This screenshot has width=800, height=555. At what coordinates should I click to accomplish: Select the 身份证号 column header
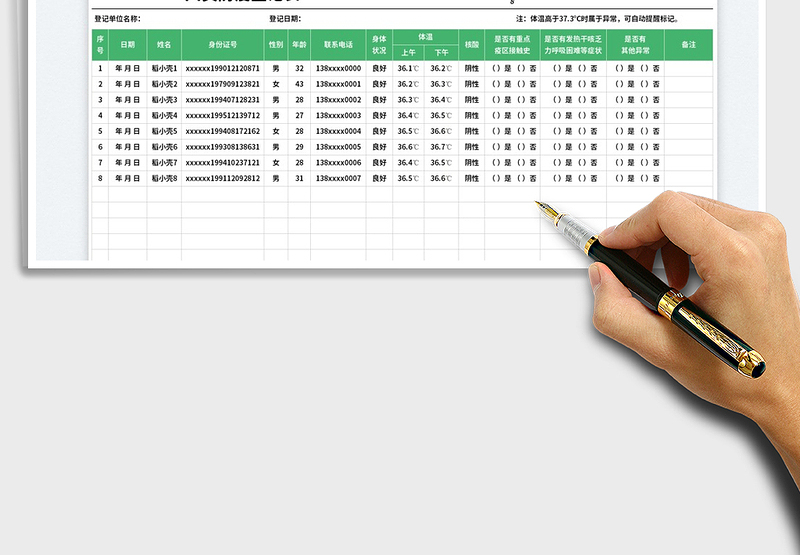222,45
